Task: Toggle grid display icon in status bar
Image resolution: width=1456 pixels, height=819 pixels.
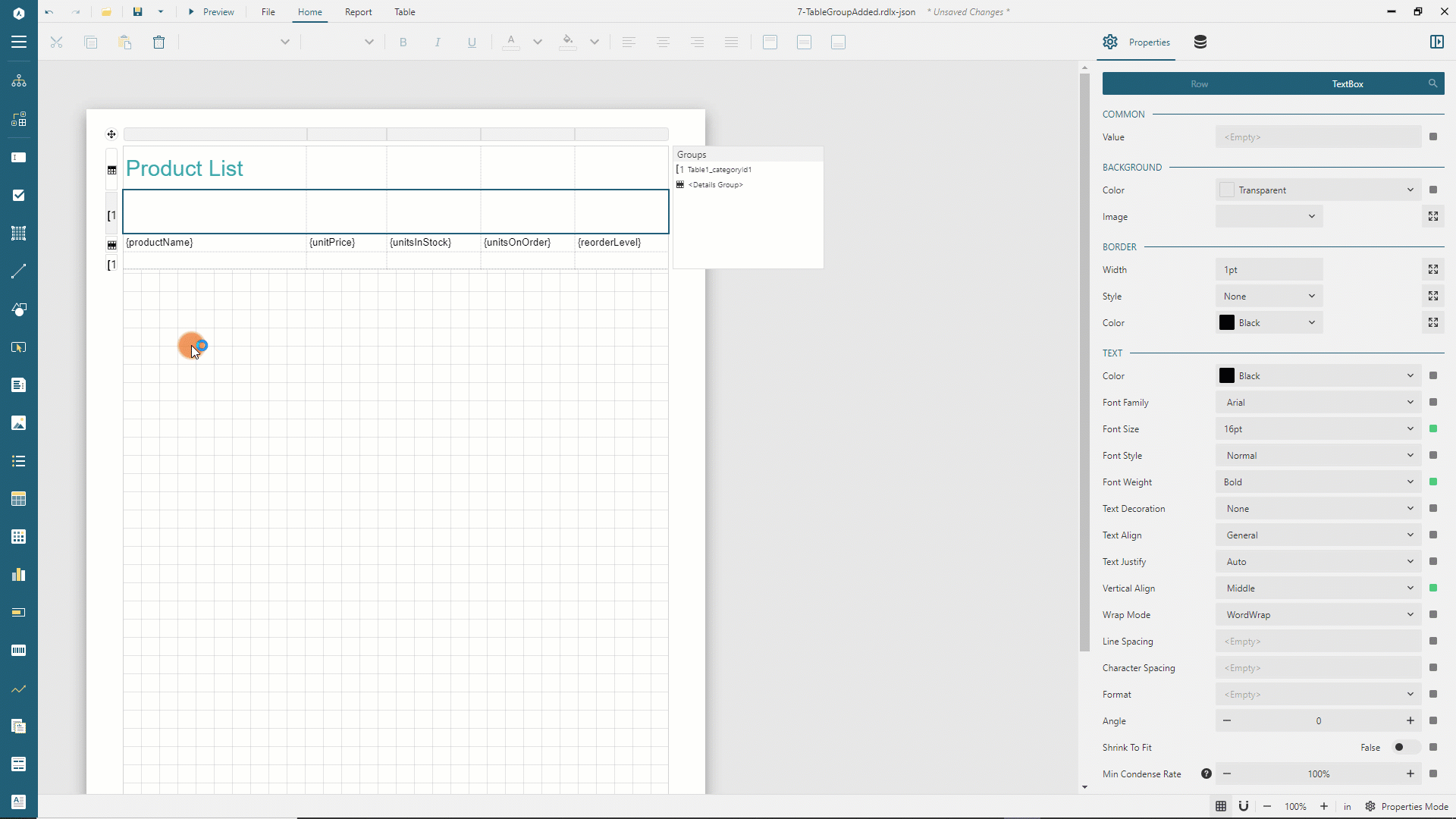Action: [x=1221, y=806]
